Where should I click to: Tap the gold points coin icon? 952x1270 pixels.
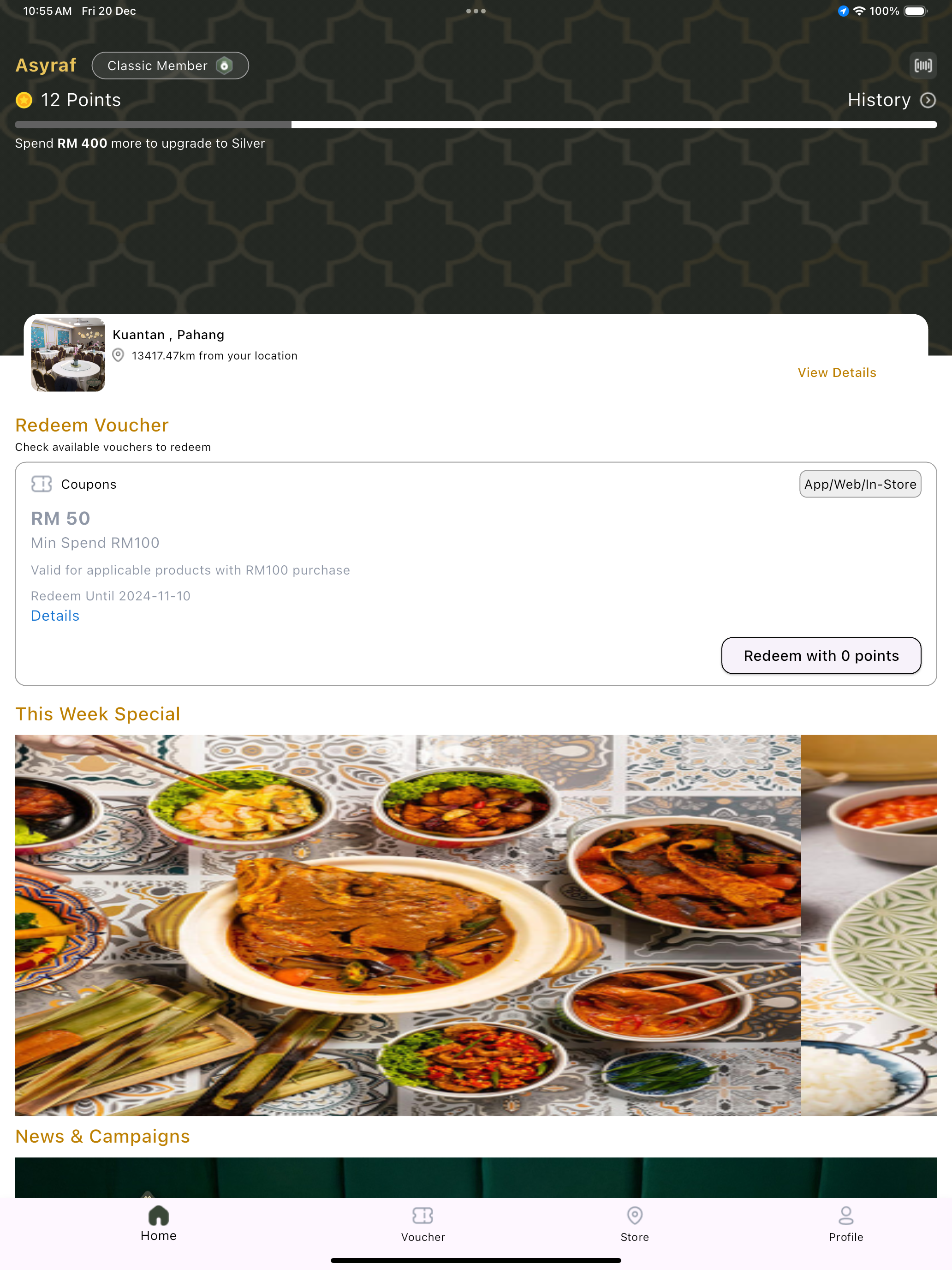point(24,101)
